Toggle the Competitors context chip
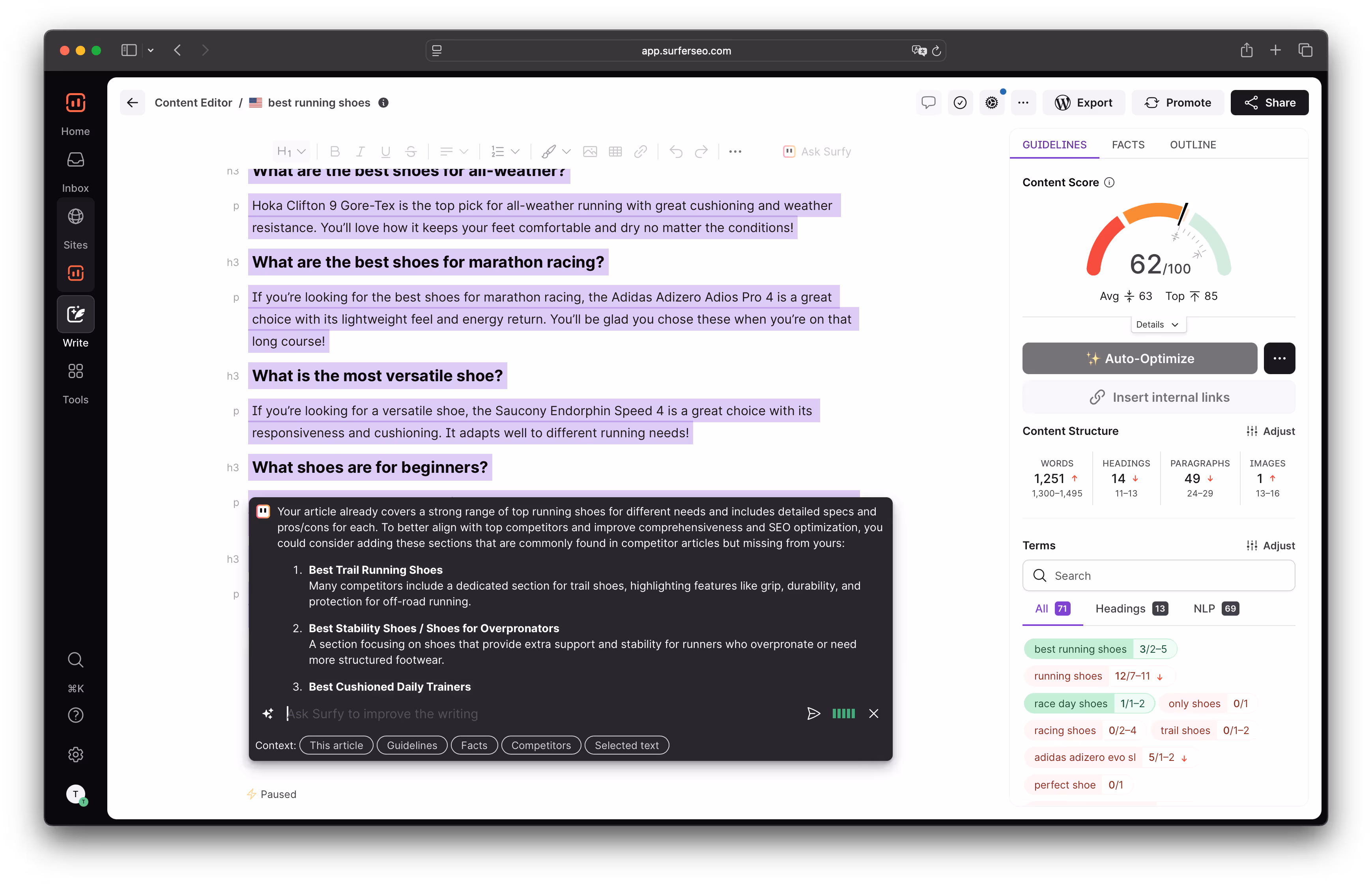This screenshot has height=884, width=1372. coord(540,745)
